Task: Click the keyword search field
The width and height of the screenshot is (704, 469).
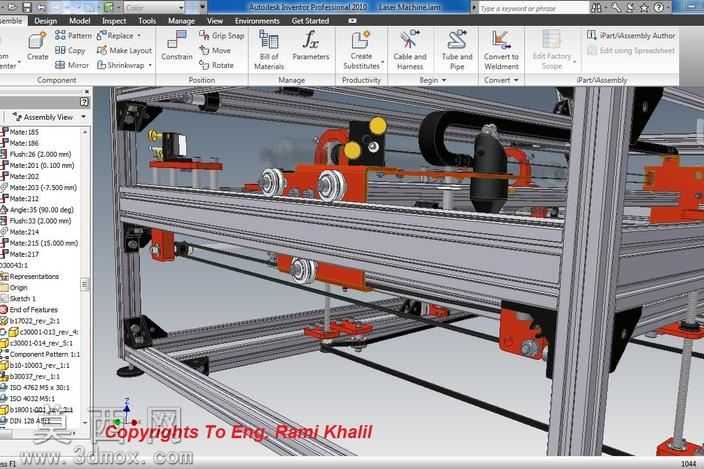Action: (533, 8)
